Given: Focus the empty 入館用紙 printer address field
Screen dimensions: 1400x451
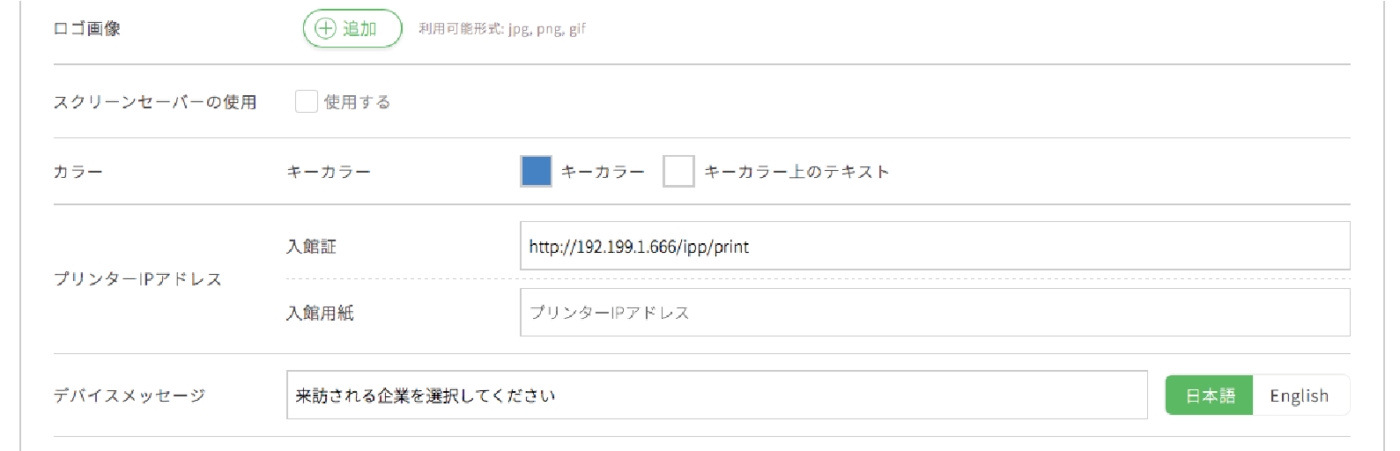Looking at the screenshot, I should coord(935,313).
